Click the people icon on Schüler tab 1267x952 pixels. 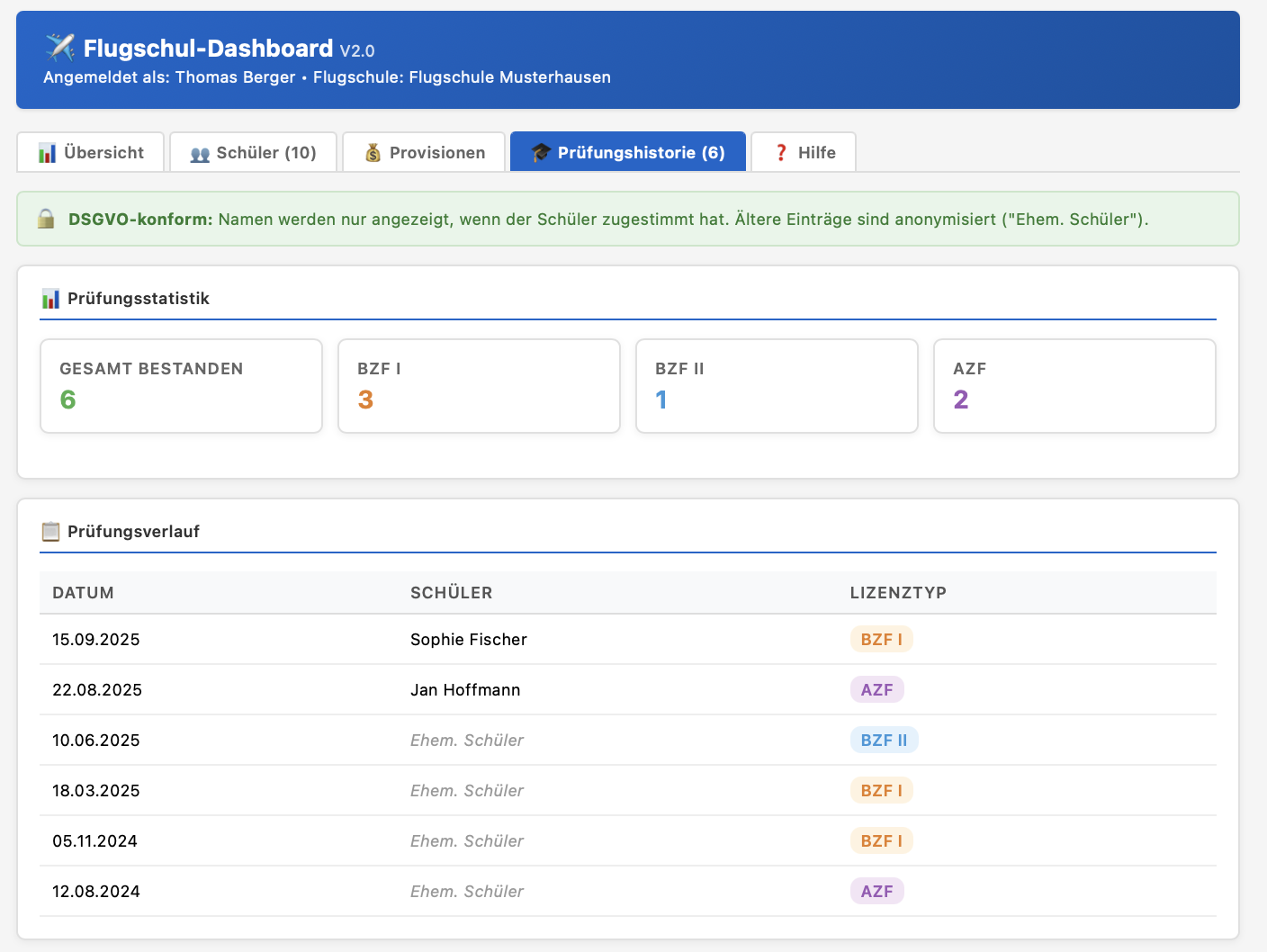200,153
